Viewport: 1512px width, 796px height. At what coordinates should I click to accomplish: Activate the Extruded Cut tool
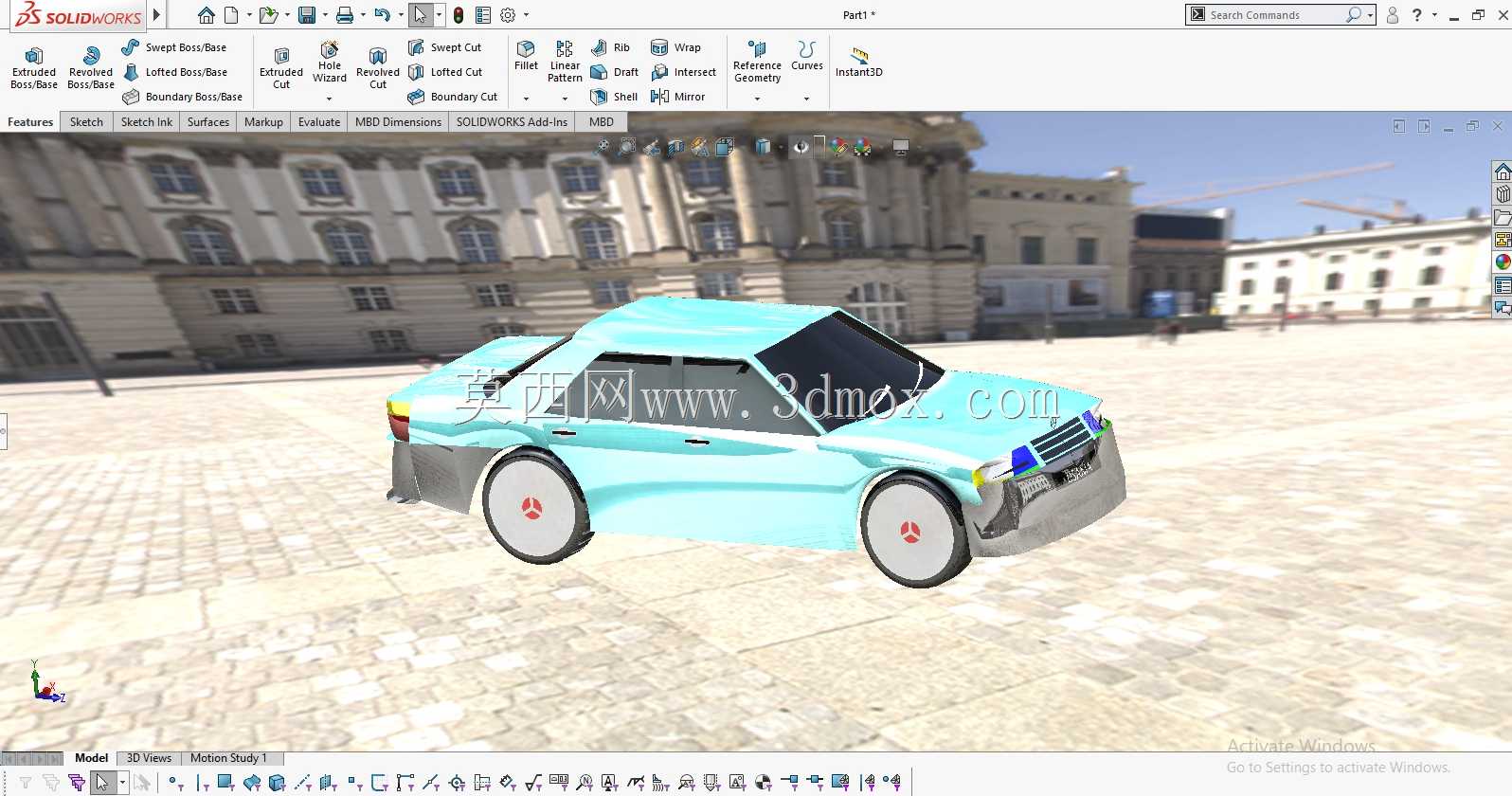click(x=281, y=68)
